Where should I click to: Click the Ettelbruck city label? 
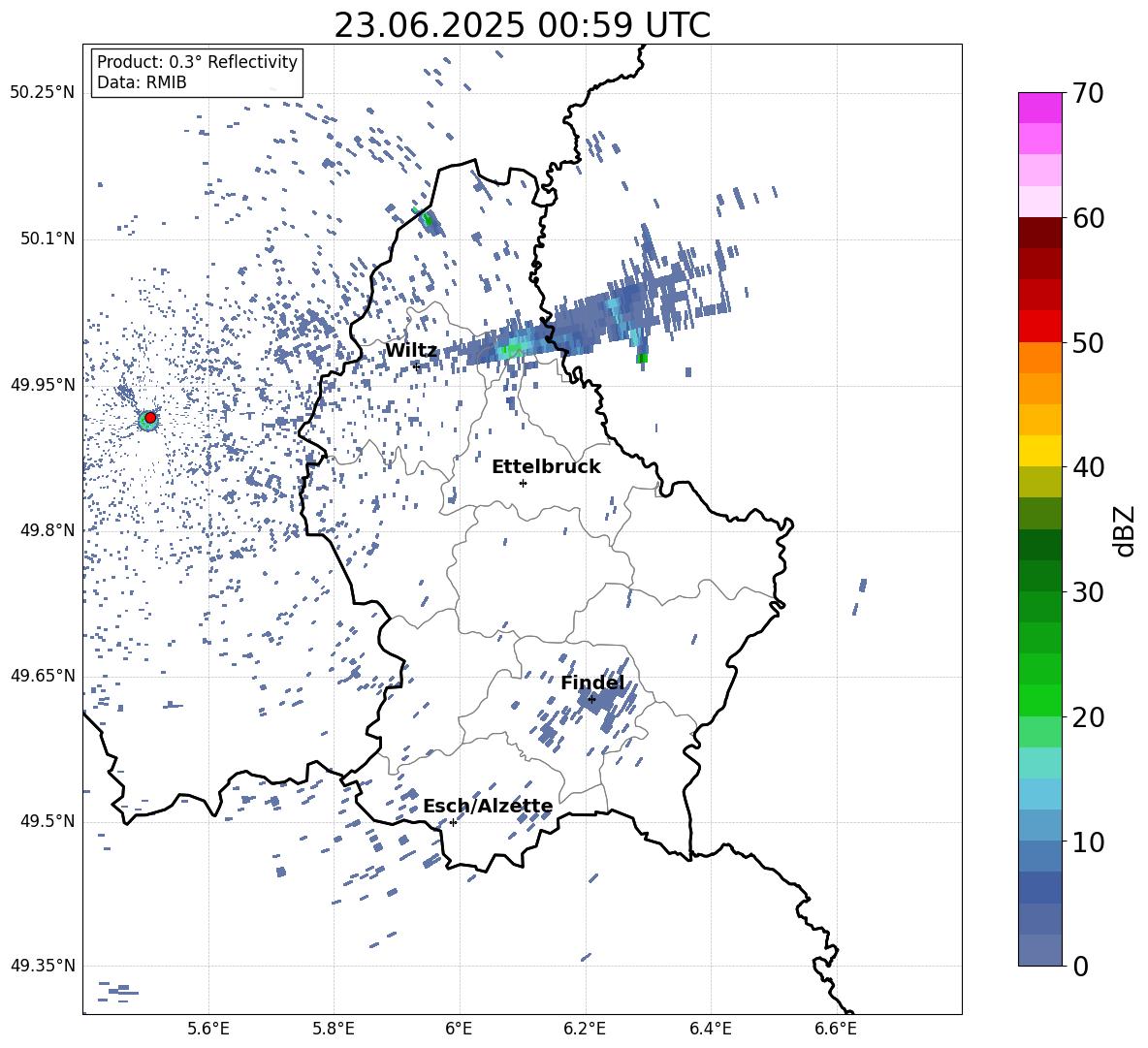coord(546,467)
